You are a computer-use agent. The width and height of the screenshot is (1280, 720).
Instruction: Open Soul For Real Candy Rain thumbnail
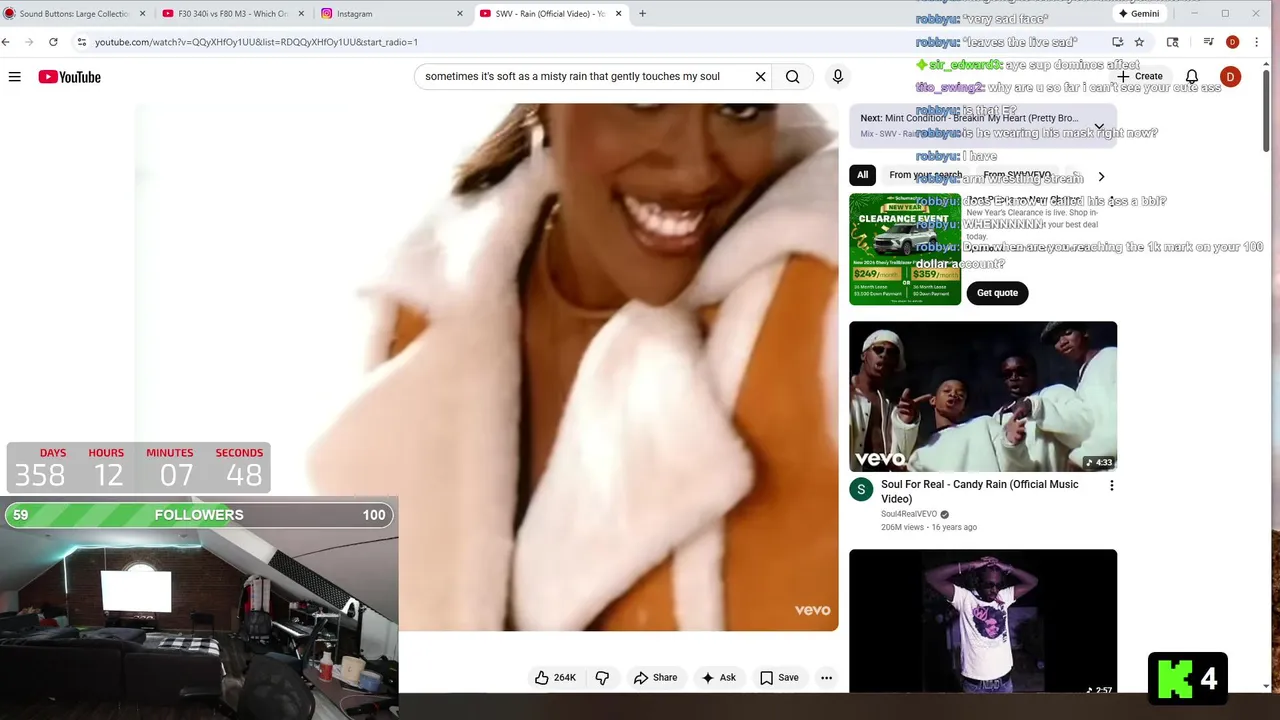point(983,396)
